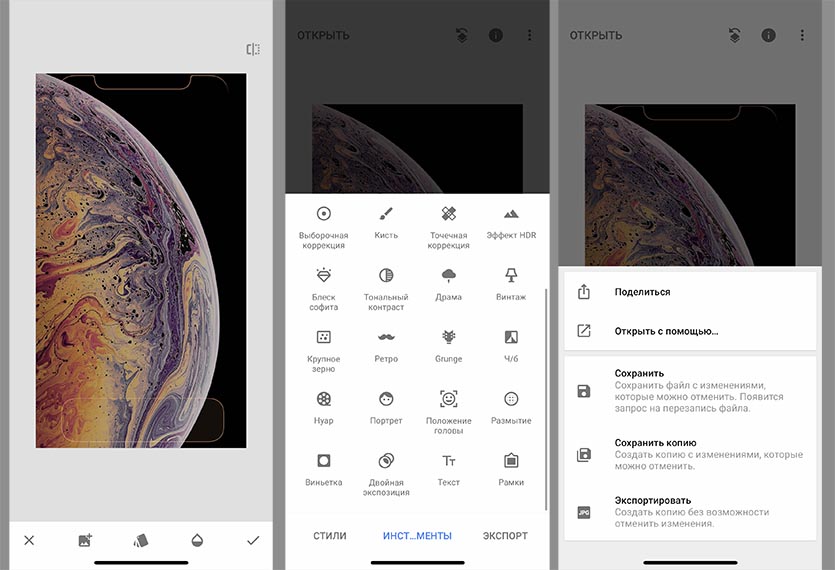Tap ОТКРЫТЬ in the middle screen
The width and height of the screenshot is (835, 570).
click(323, 35)
